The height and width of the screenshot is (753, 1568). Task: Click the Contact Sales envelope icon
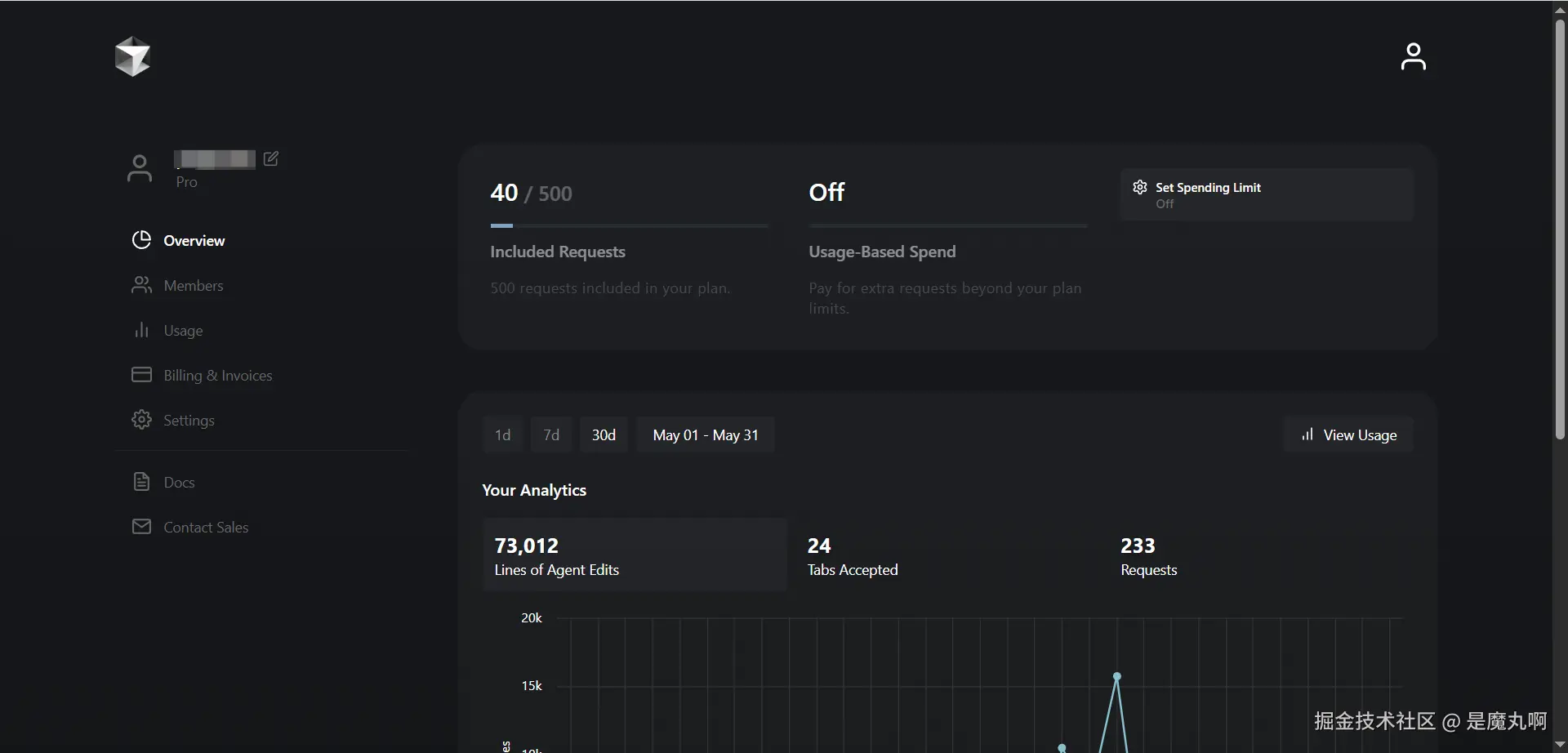click(x=141, y=527)
